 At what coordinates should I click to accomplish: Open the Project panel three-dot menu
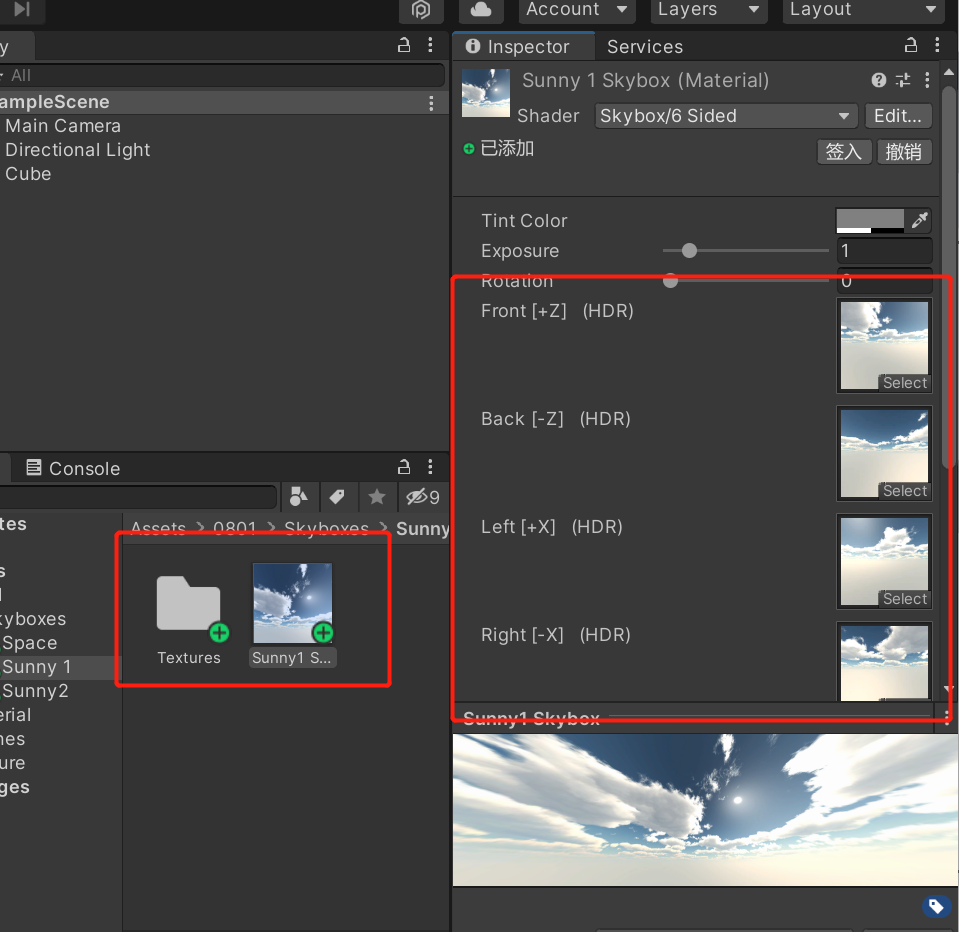point(431,467)
